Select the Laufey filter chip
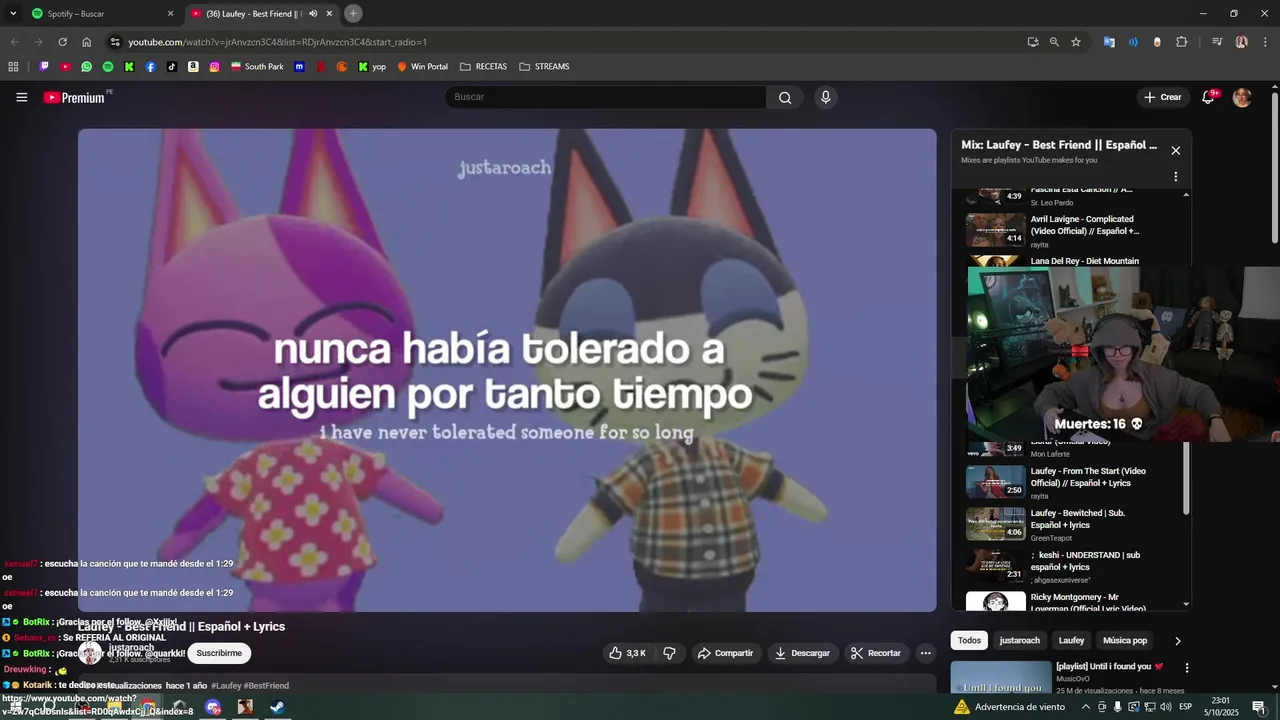The width and height of the screenshot is (1280, 720). (1071, 640)
